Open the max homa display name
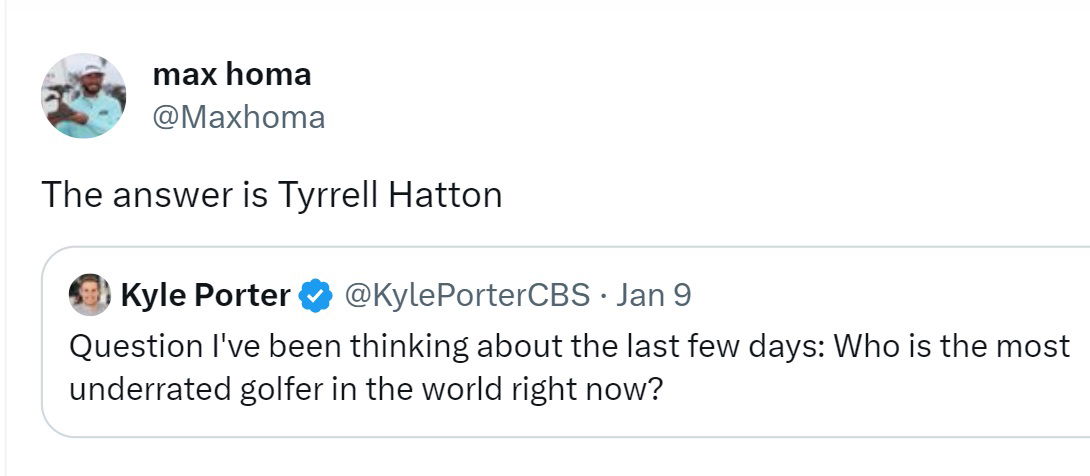Screen dimensions: 1090x476 231,74
